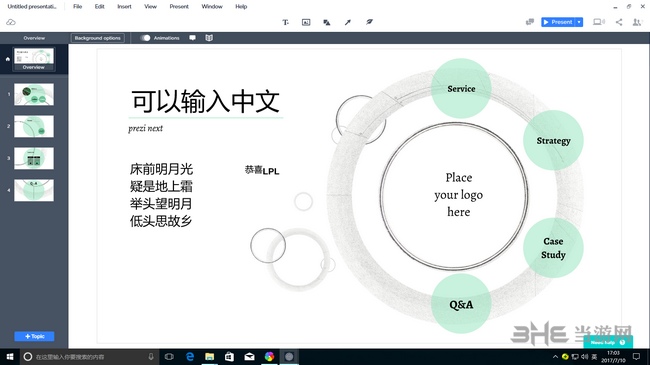Click the Strategy topic circle
650x365 pixels.
[x=553, y=140]
